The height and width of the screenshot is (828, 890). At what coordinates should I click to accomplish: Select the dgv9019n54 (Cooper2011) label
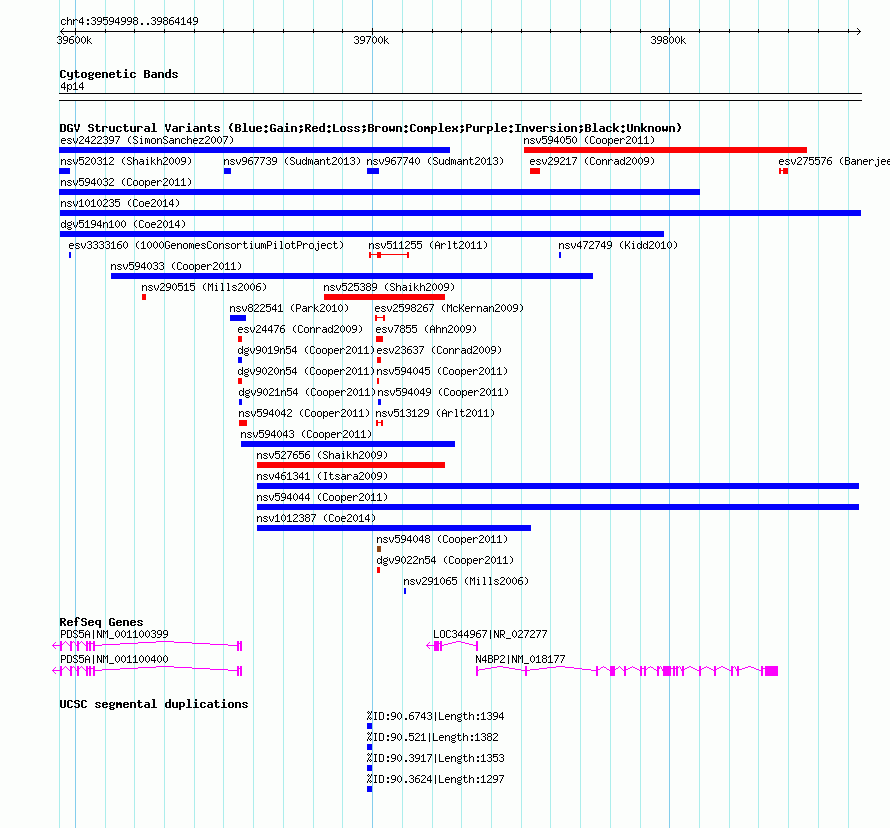point(307,350)
